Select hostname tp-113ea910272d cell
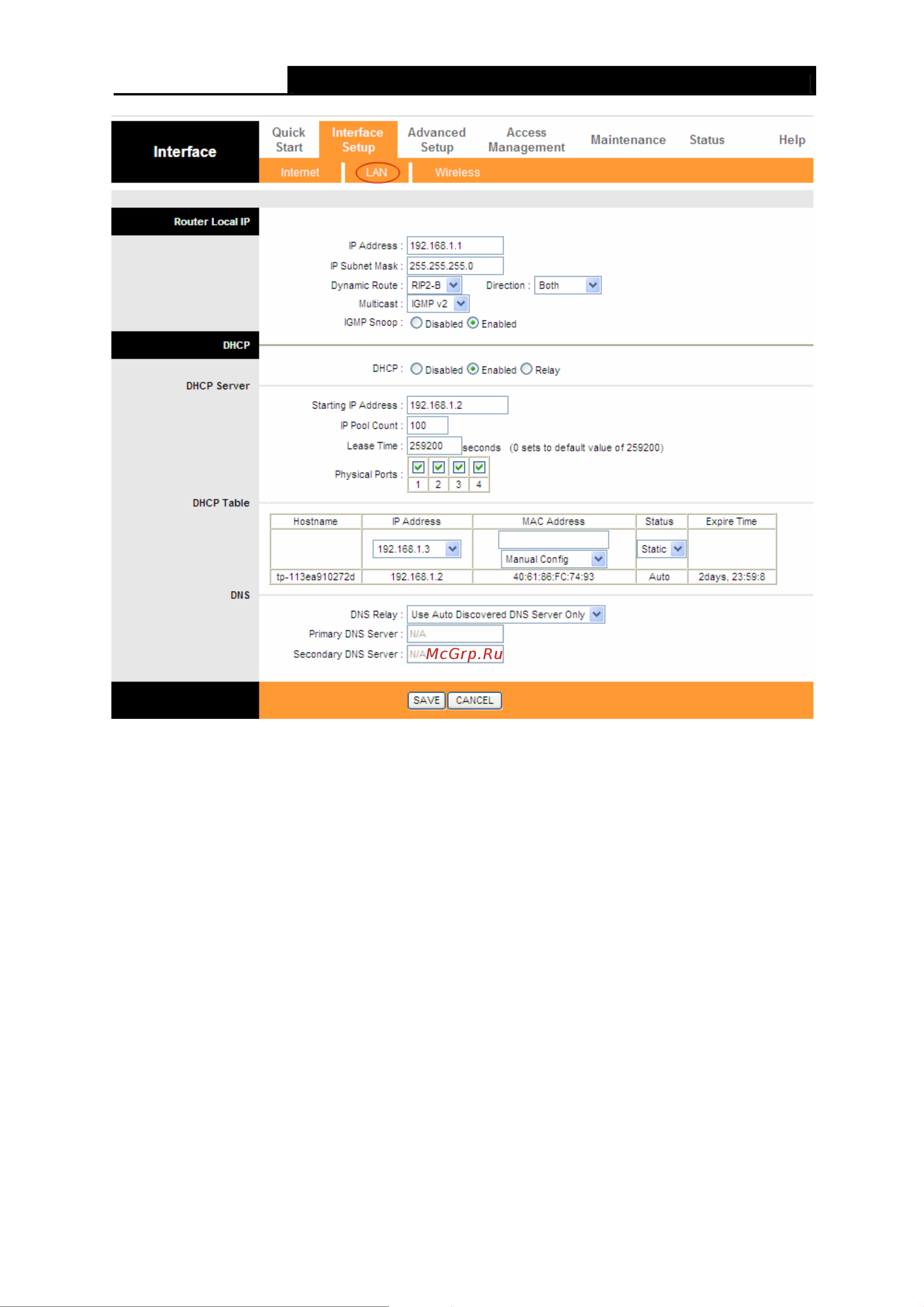The width and height of the screenshot is (924, 1307). (315, 576)
